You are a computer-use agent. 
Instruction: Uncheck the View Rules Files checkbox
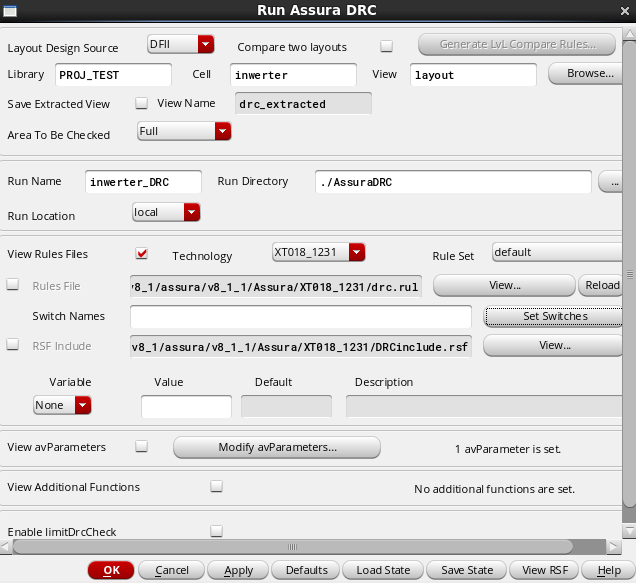[142, 254]
